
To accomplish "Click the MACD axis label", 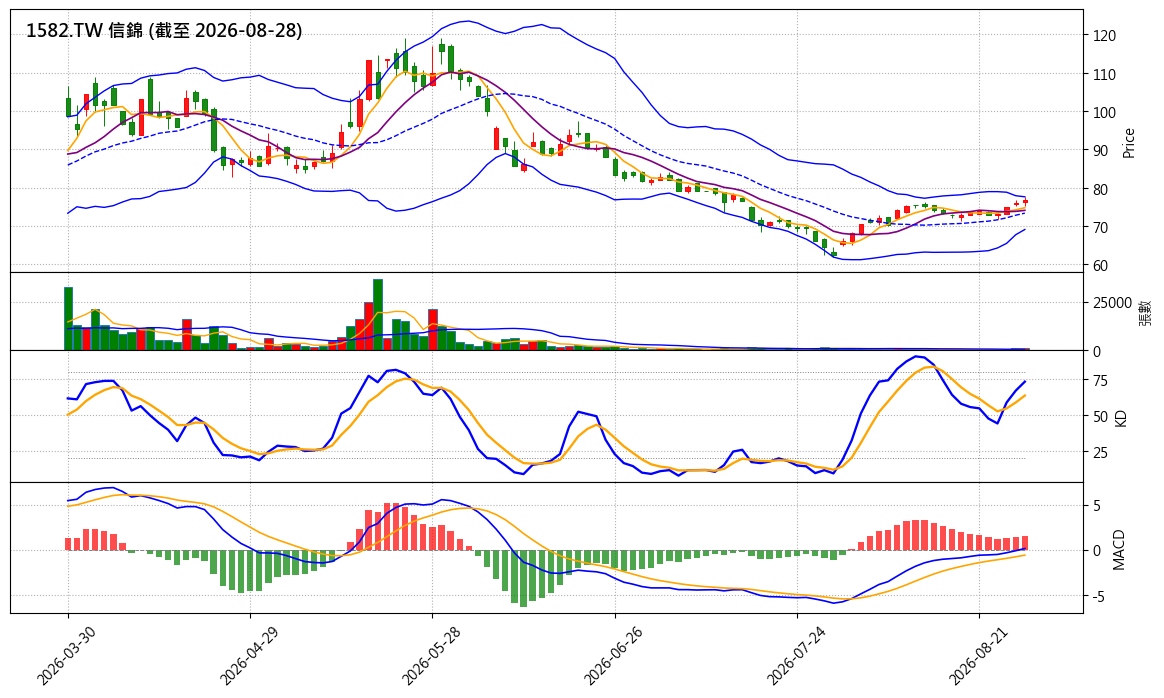I will pyautogui.click(x=1119, y=549).
